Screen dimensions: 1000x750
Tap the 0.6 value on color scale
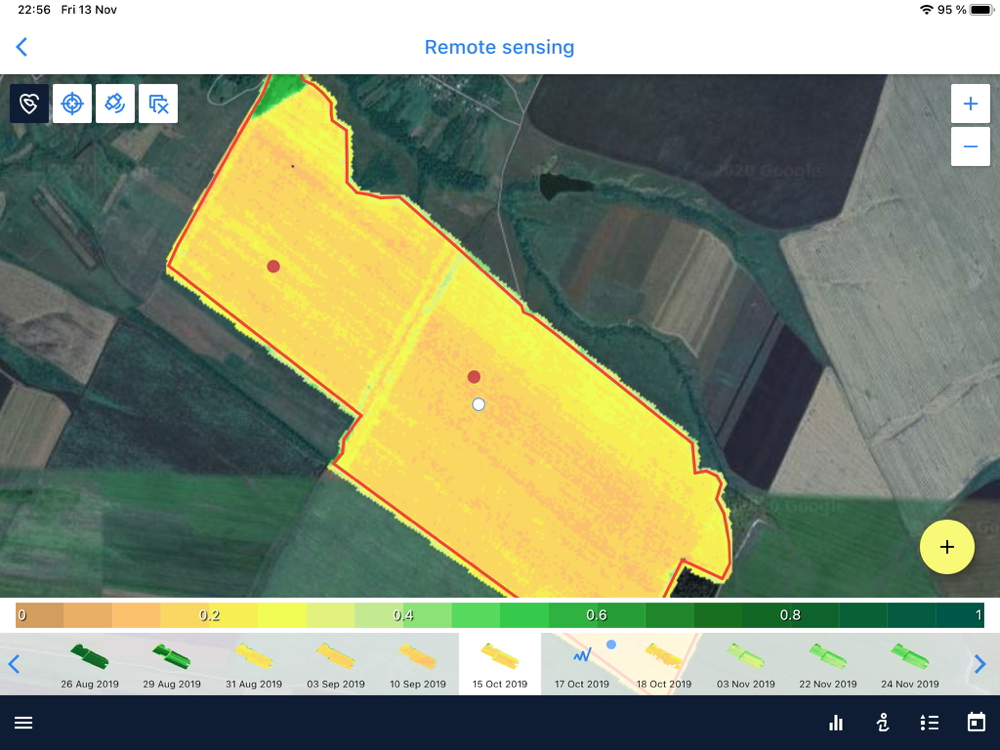596,615
